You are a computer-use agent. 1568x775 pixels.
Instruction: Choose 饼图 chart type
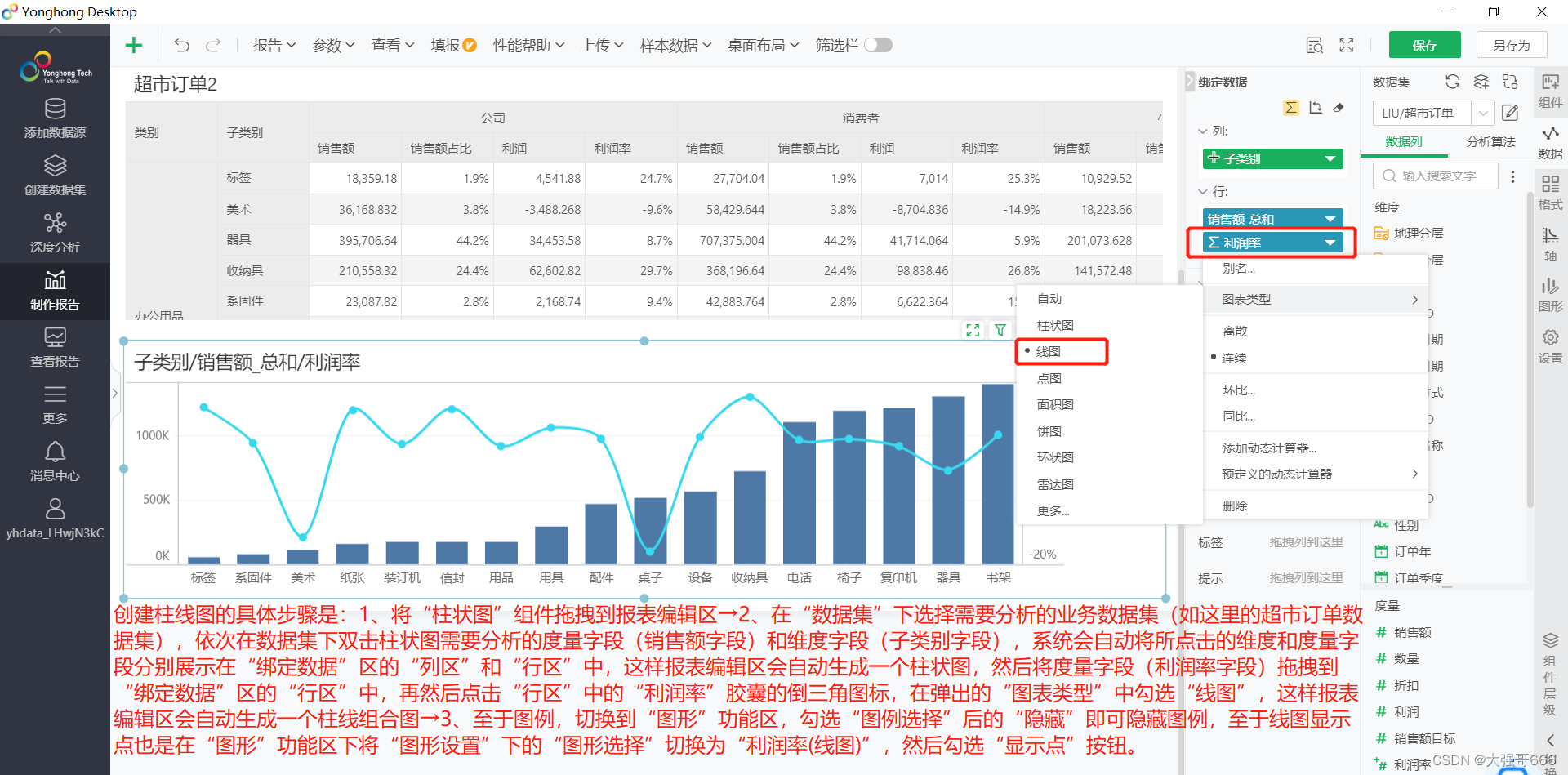(1049, 431)
